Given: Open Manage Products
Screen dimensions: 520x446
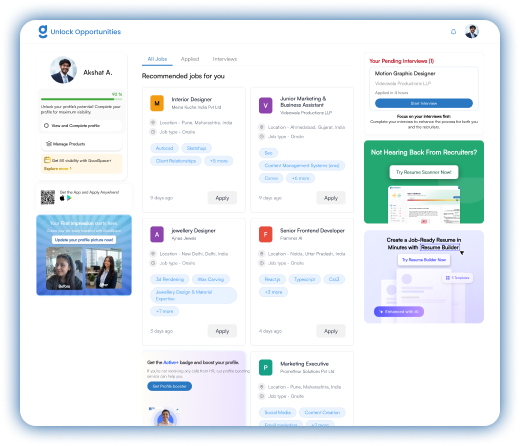Looking at the screenshot, I should (x=81, y=144).
